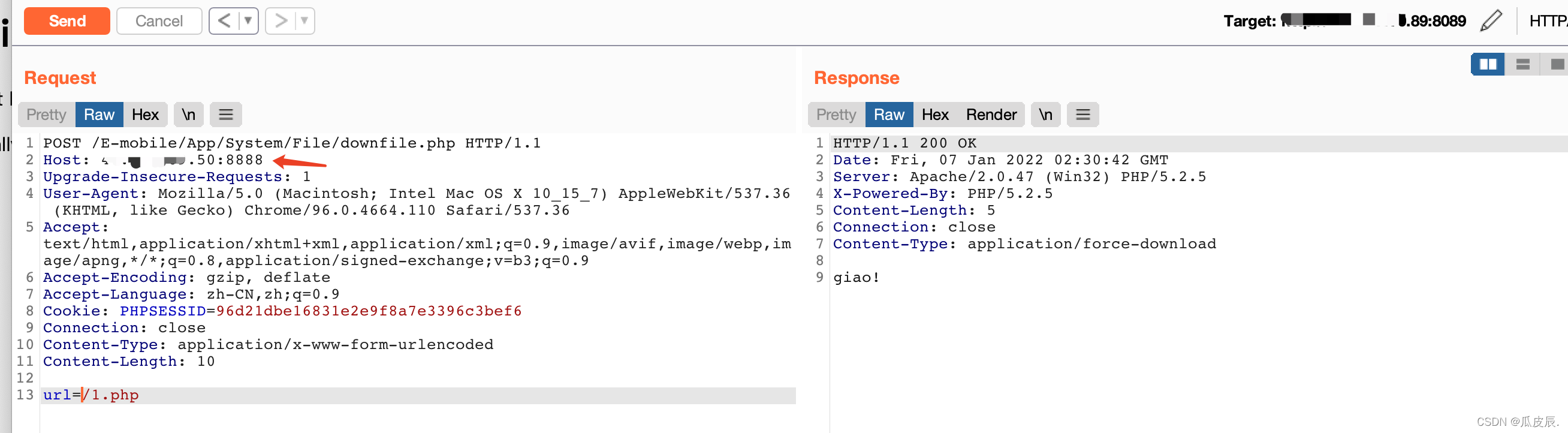Click the response Connection: close line
1568x433 pixels.
914,227
